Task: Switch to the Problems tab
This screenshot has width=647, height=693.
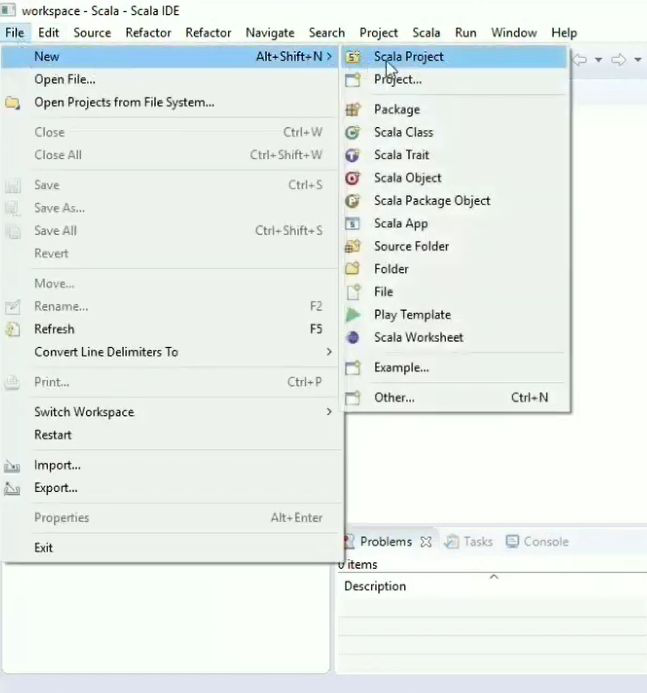Action: [386, 542]
